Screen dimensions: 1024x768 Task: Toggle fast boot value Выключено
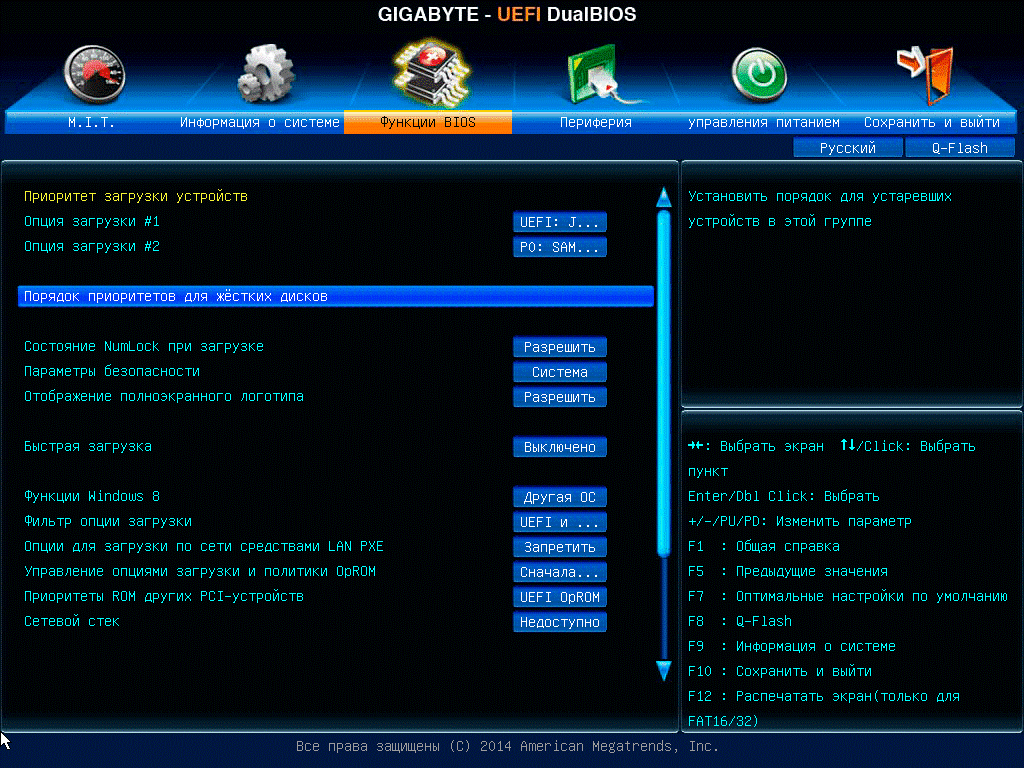[x=560, y=447]
